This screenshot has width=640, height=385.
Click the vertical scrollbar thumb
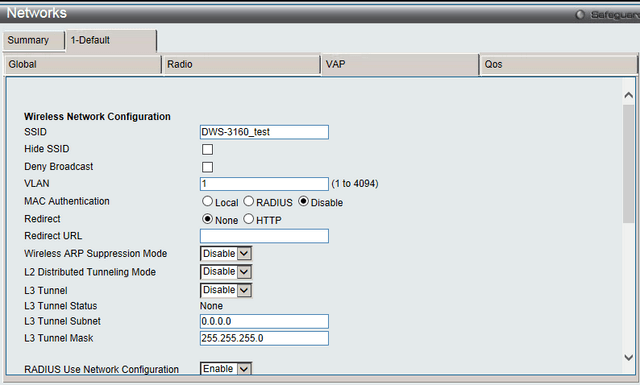[x=629, y=164]
